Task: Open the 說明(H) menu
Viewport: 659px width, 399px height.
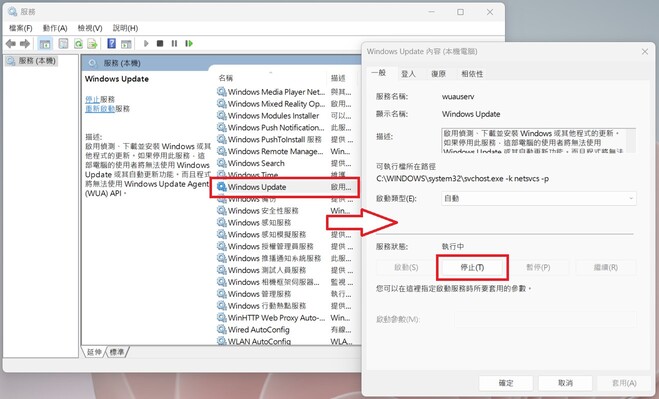Action: pos(125,28)
